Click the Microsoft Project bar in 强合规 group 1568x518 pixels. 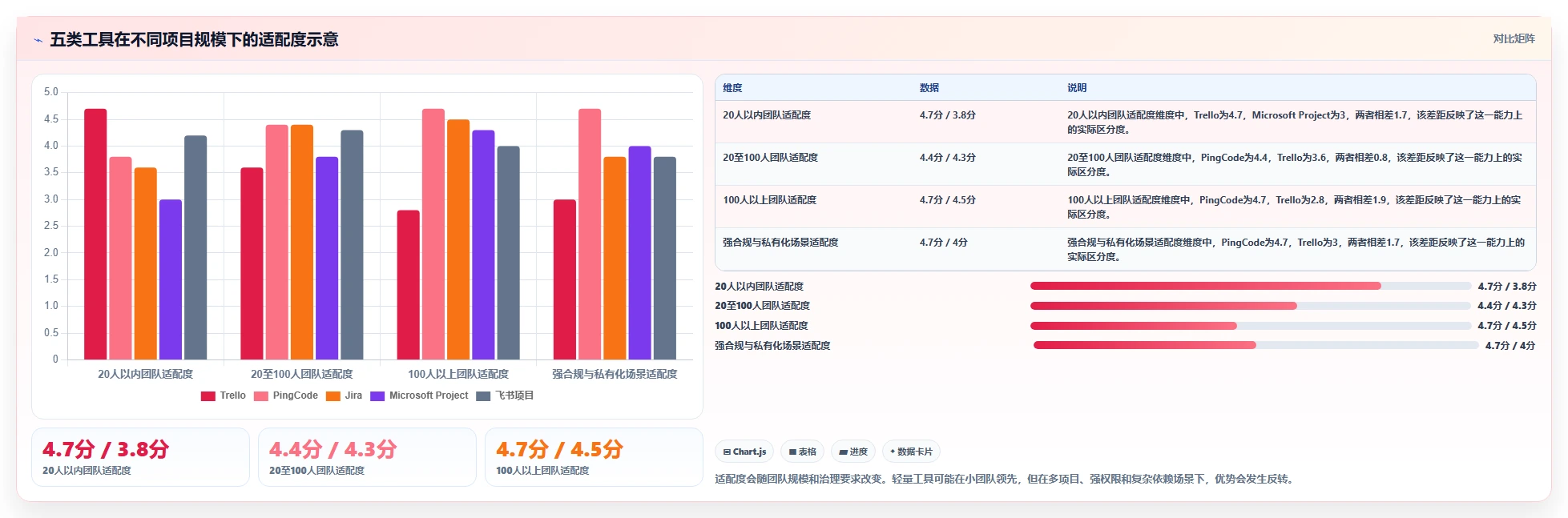639,253
